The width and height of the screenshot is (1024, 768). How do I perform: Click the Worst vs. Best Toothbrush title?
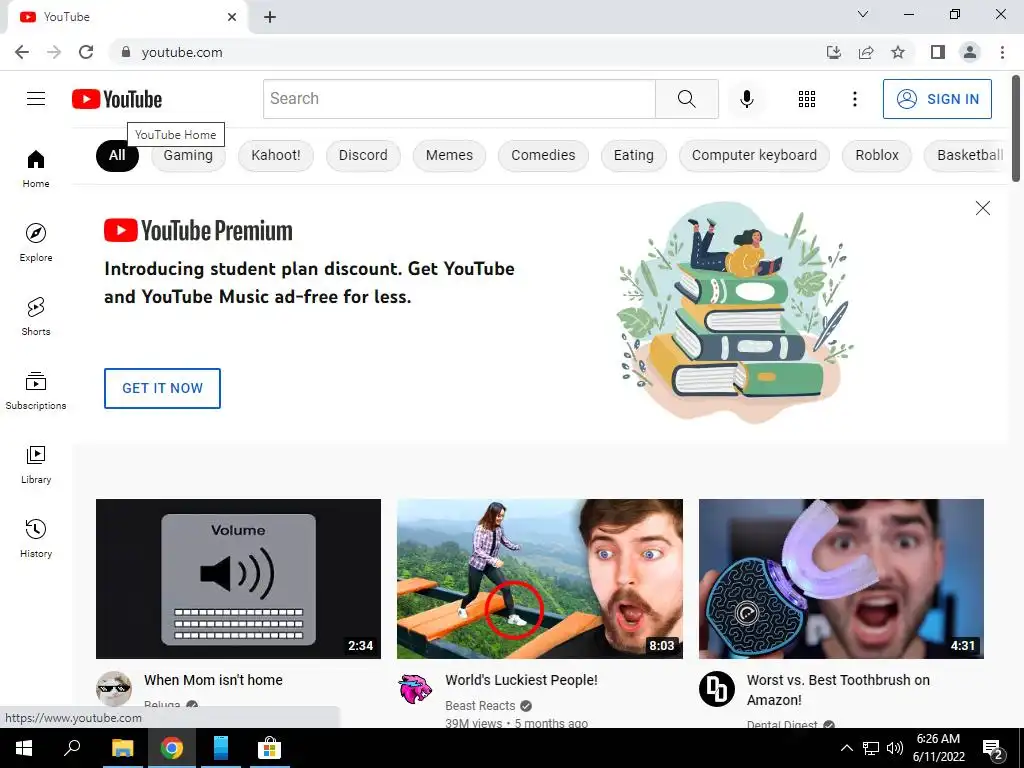838,690
